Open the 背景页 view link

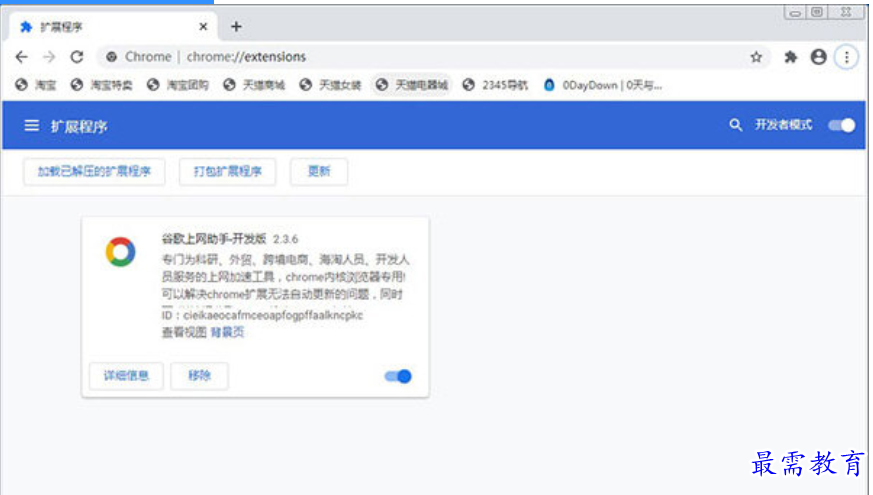click(228, 332)
